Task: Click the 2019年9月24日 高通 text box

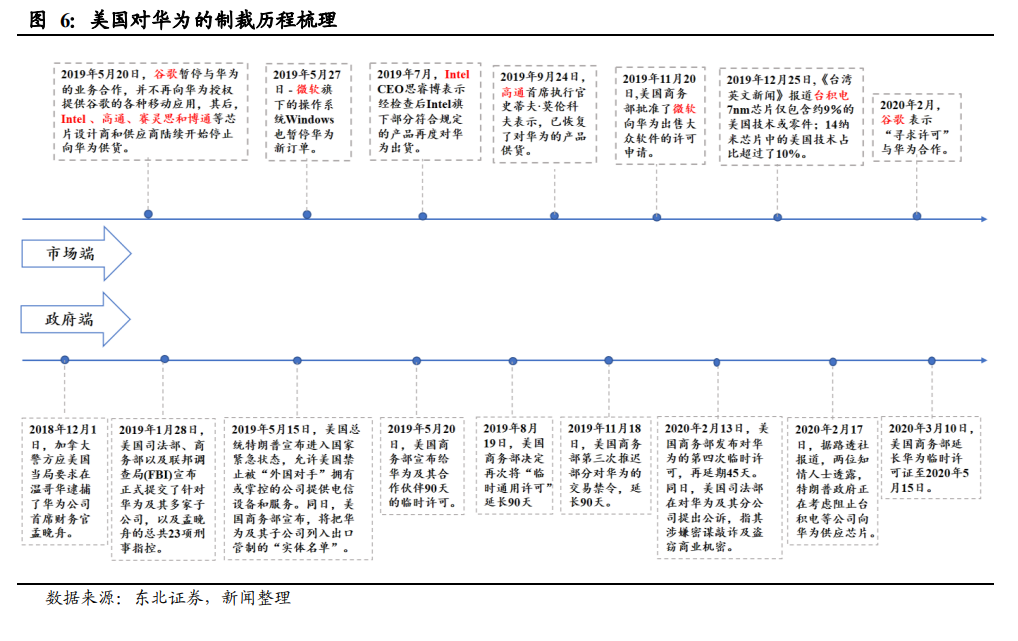Action: [544, 114]
